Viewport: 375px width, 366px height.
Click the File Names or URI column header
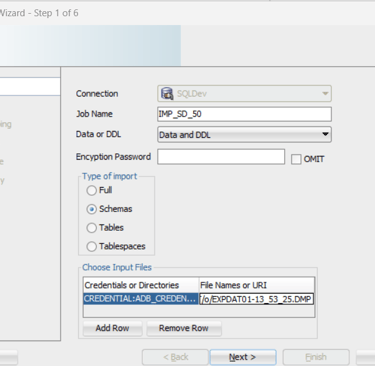click(x=257, y=285)
